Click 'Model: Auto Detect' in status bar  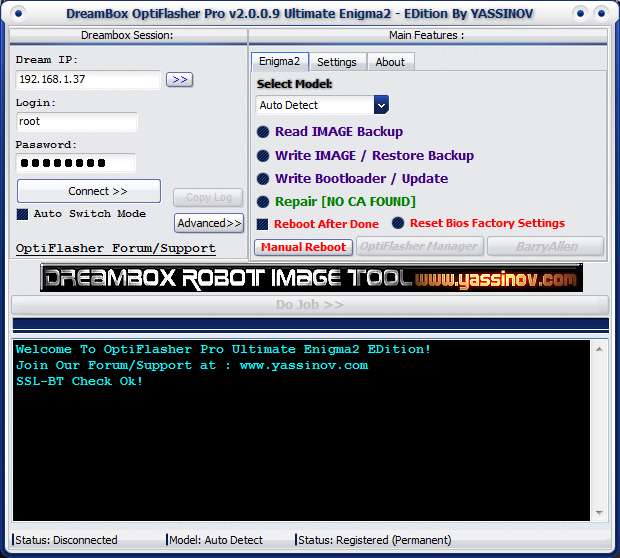click(x=216, y=540)
